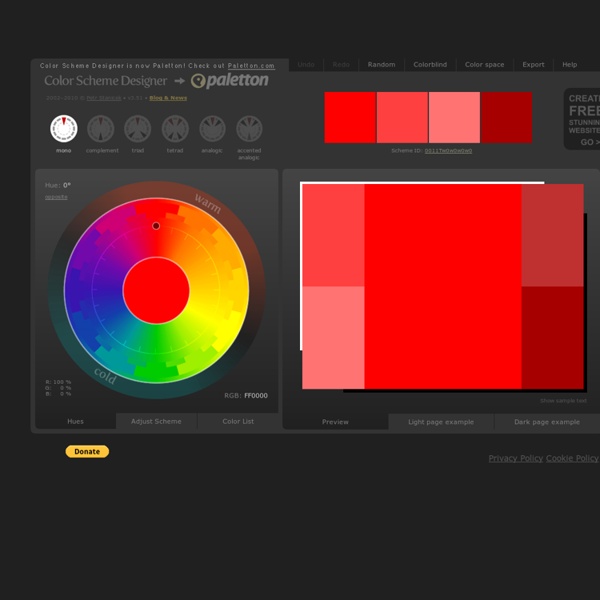600x600 pixels.
Task: Open the Export menu
Action: coord(533,65)
